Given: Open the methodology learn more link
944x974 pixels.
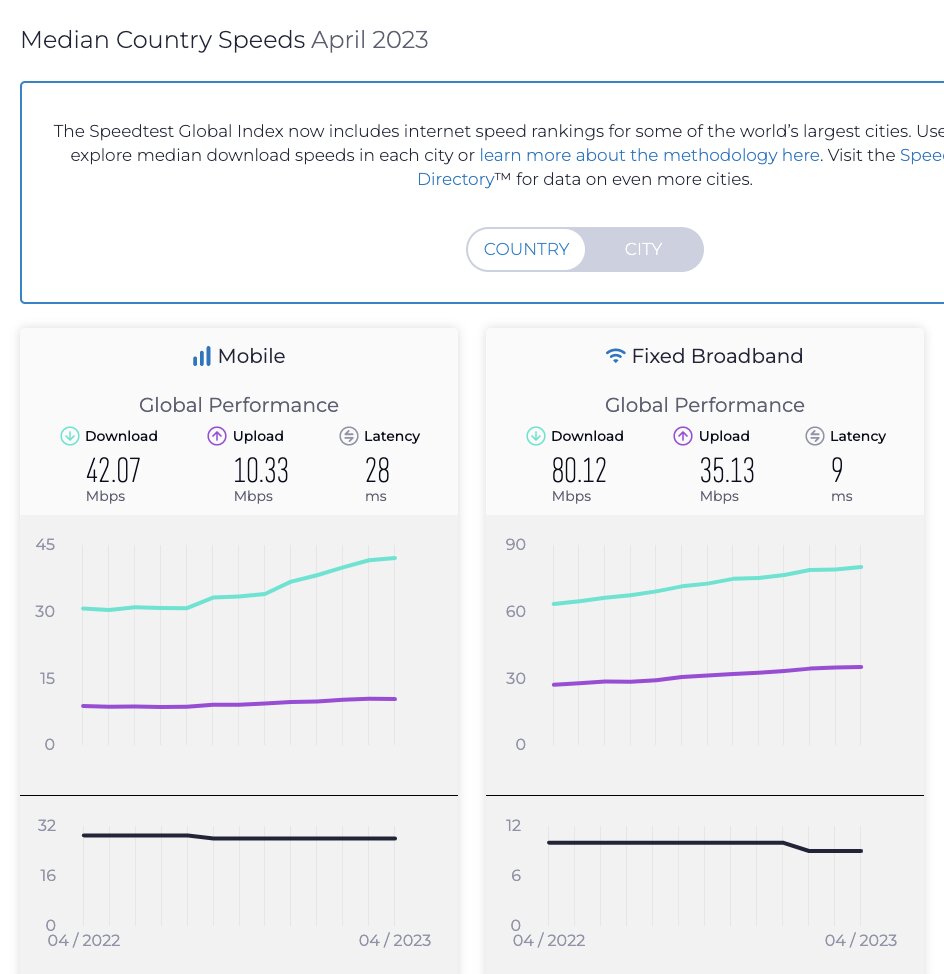Looking at the screenshot, I should 649,155.
